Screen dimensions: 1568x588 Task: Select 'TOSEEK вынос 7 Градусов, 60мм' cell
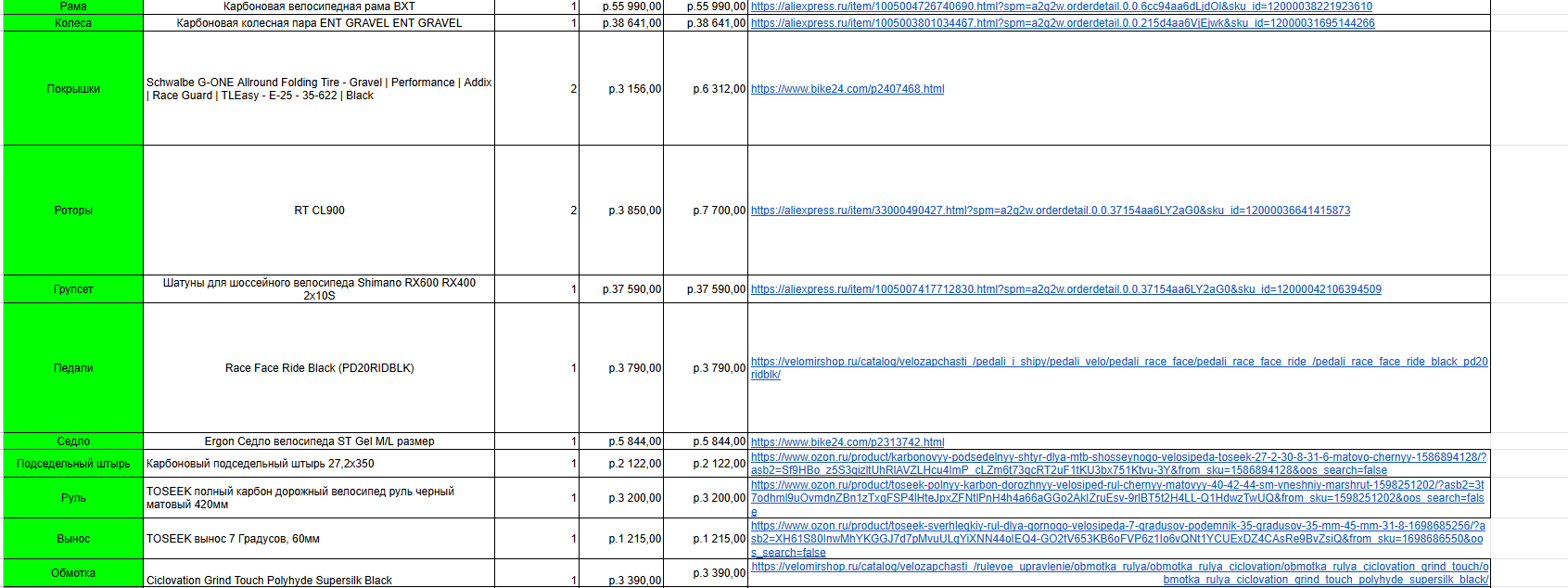tap(319, 539)
